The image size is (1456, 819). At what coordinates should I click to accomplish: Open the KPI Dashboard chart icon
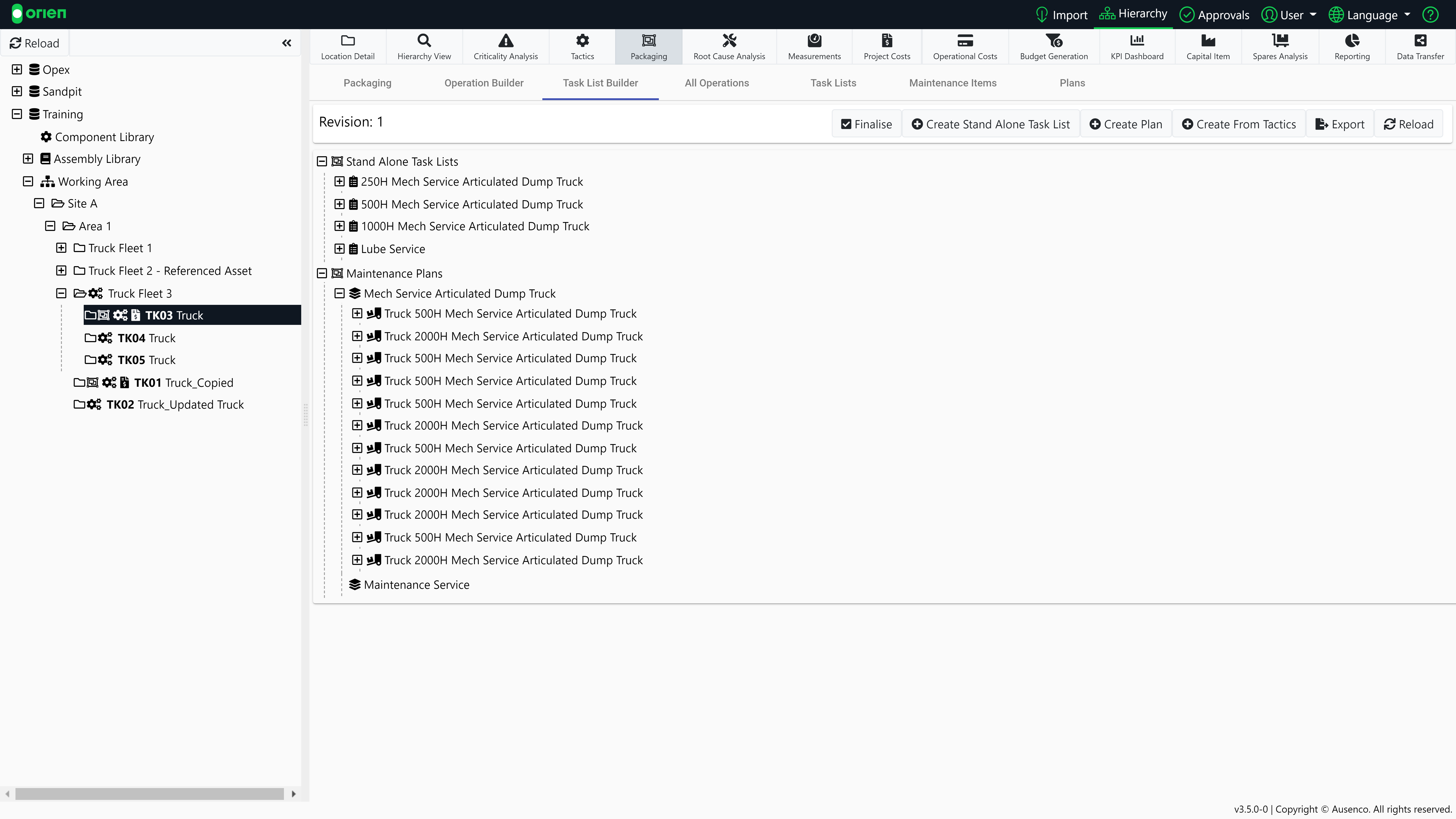pos(1137,41)
